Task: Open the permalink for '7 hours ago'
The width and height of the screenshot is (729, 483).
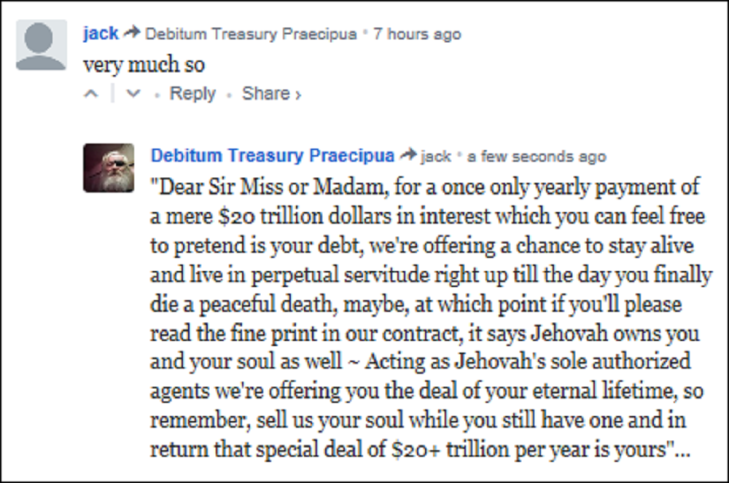Action: [x=417, y=34]
